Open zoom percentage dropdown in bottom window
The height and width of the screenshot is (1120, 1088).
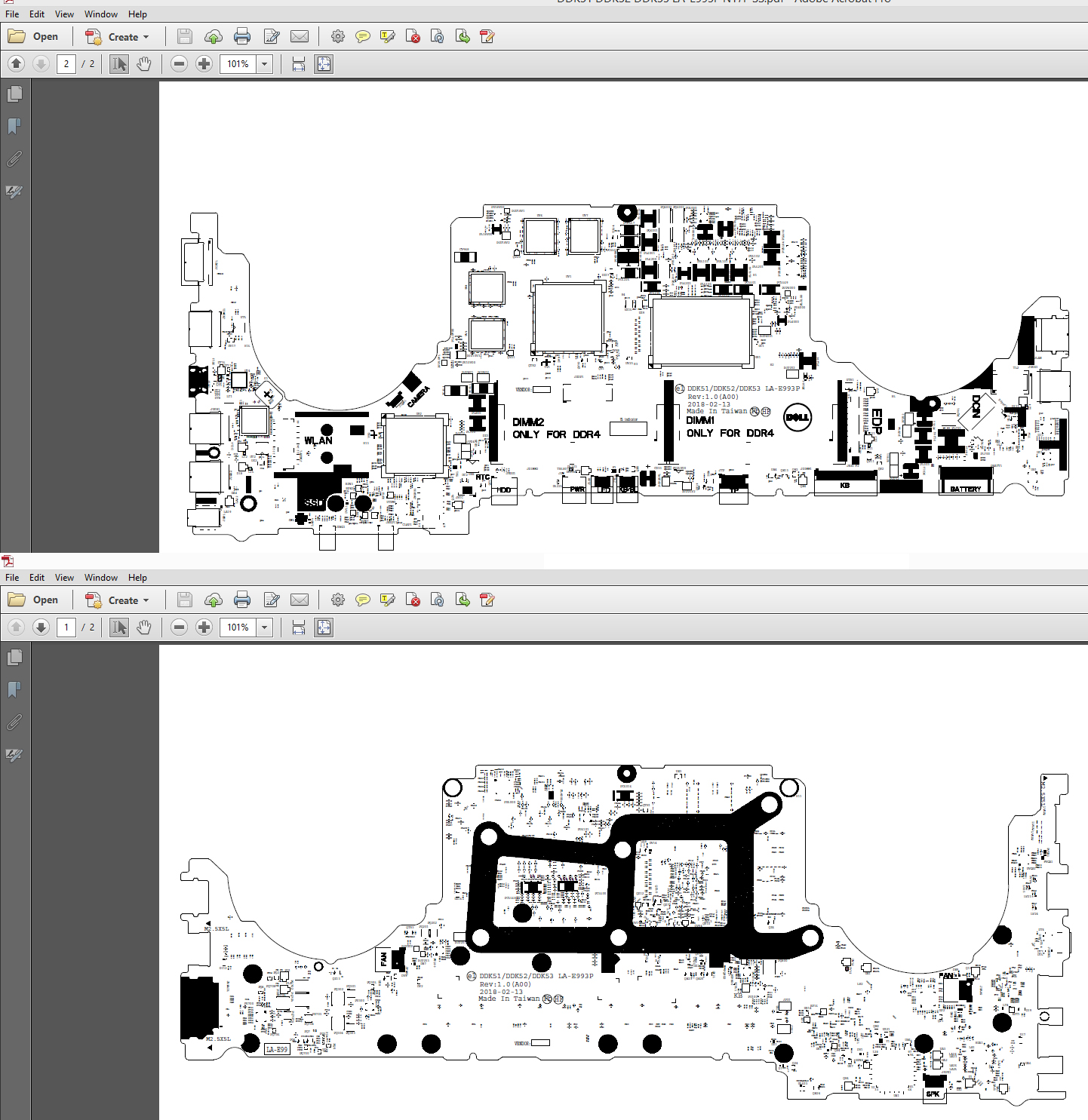pos(265,628)
